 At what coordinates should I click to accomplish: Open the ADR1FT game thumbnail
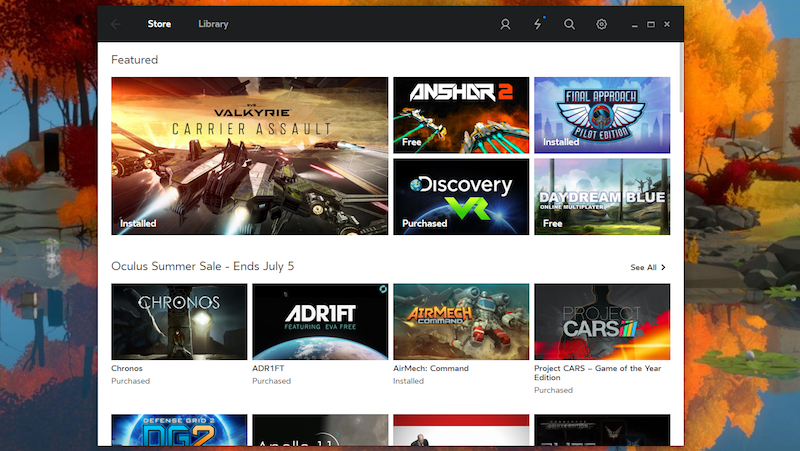[x=320, y=321]
